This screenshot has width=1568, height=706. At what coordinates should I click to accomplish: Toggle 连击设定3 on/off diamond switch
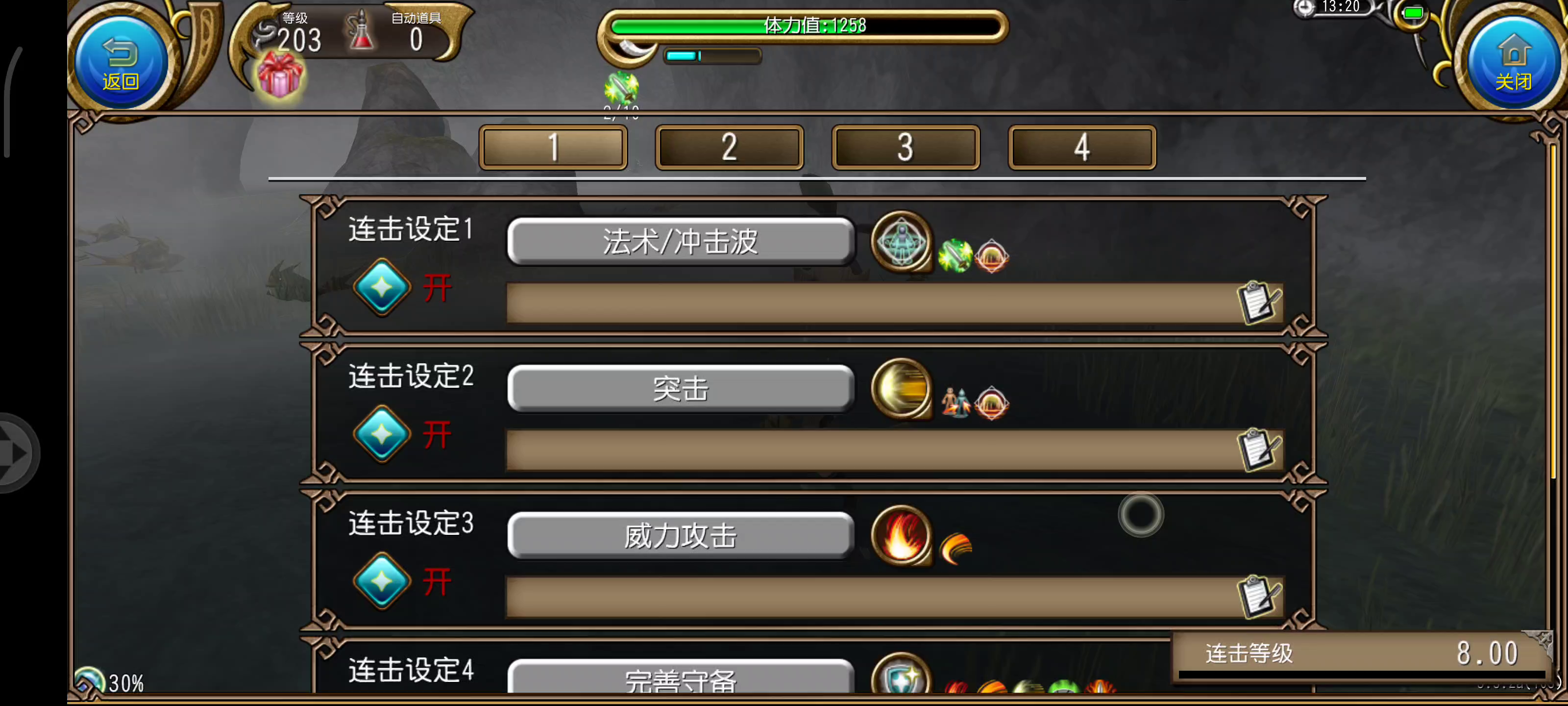(x=382, y=581)
